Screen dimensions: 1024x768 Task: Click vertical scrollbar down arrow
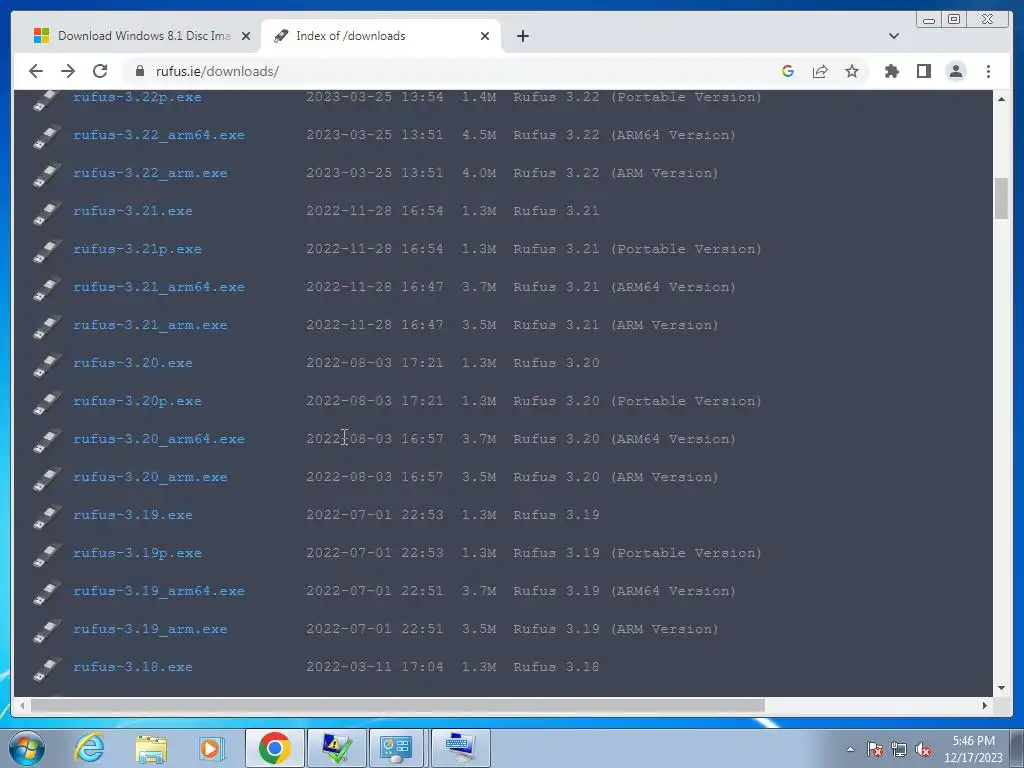coord(1001,688)
